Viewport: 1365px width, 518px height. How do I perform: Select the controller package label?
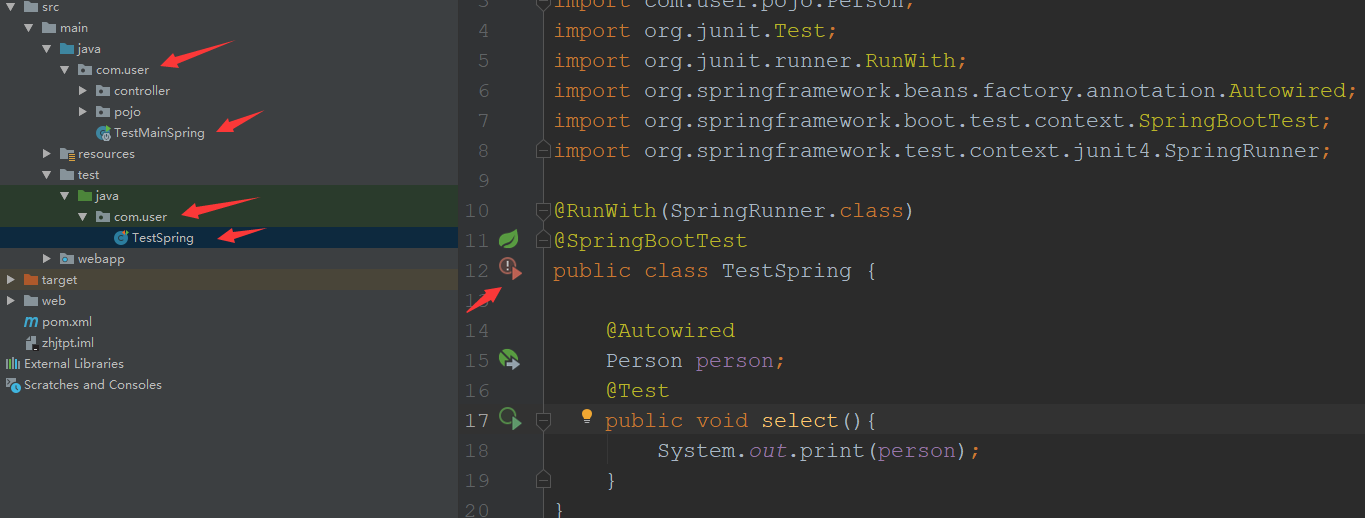(142, 91)
